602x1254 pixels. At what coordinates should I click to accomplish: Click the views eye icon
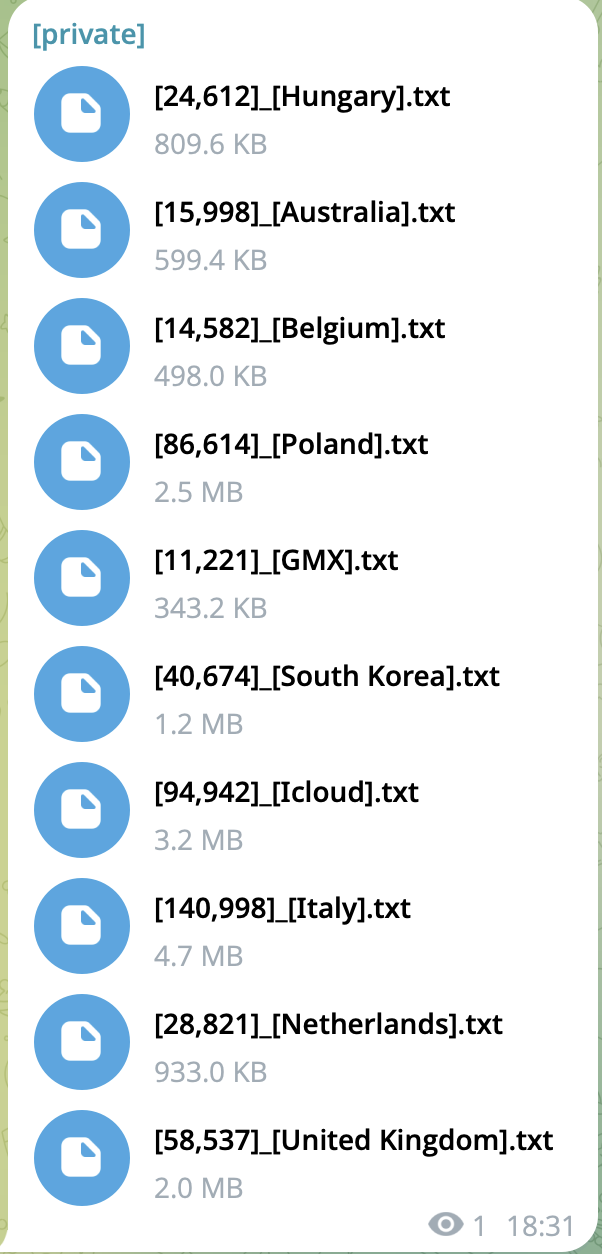click(445, 1224)
